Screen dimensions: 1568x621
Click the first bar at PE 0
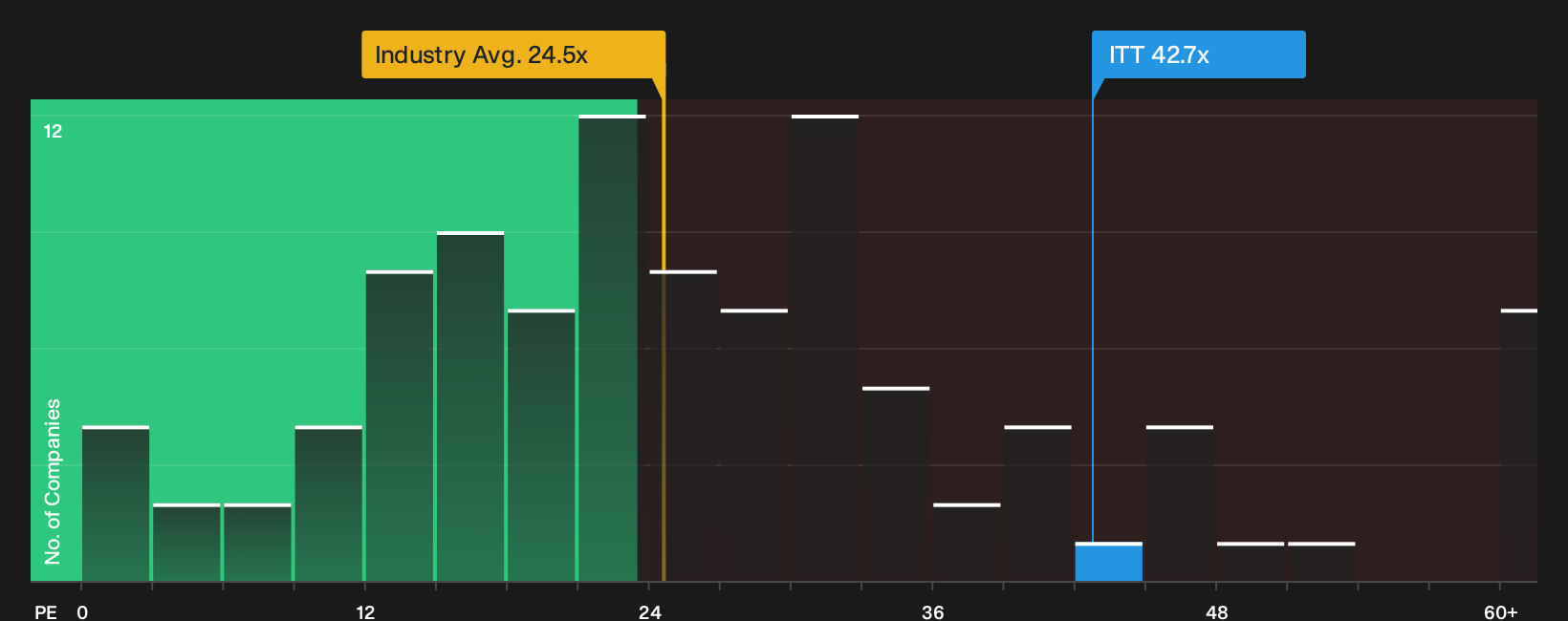click(116, 503)
